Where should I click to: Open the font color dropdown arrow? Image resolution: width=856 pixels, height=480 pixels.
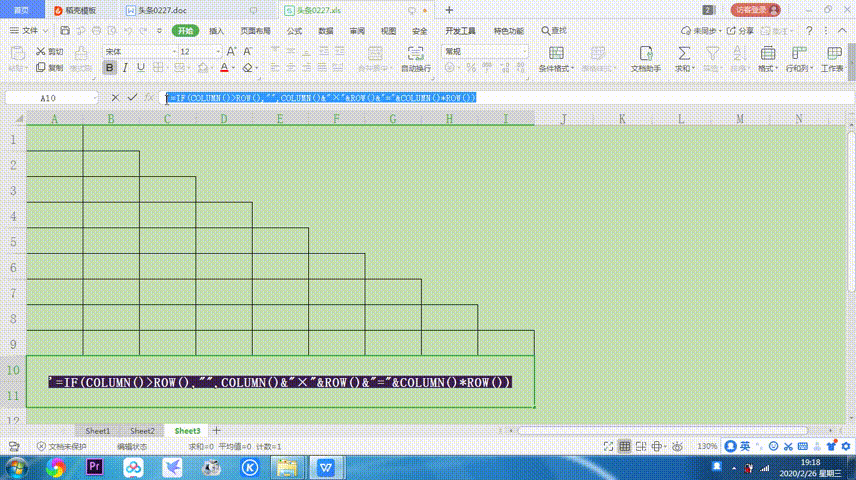point(234,68)
